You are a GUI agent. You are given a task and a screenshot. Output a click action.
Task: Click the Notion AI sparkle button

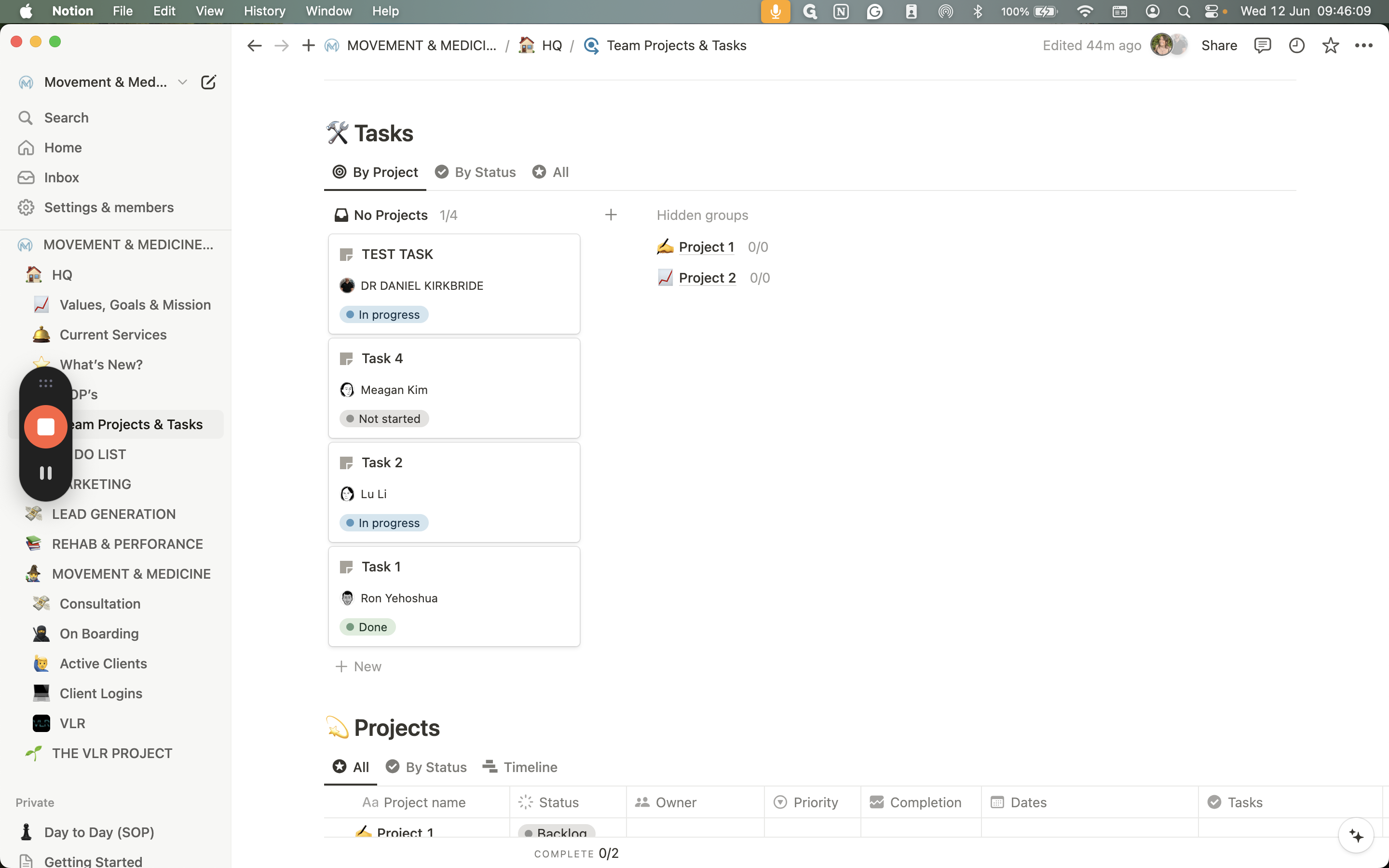tap(1356, 835)
